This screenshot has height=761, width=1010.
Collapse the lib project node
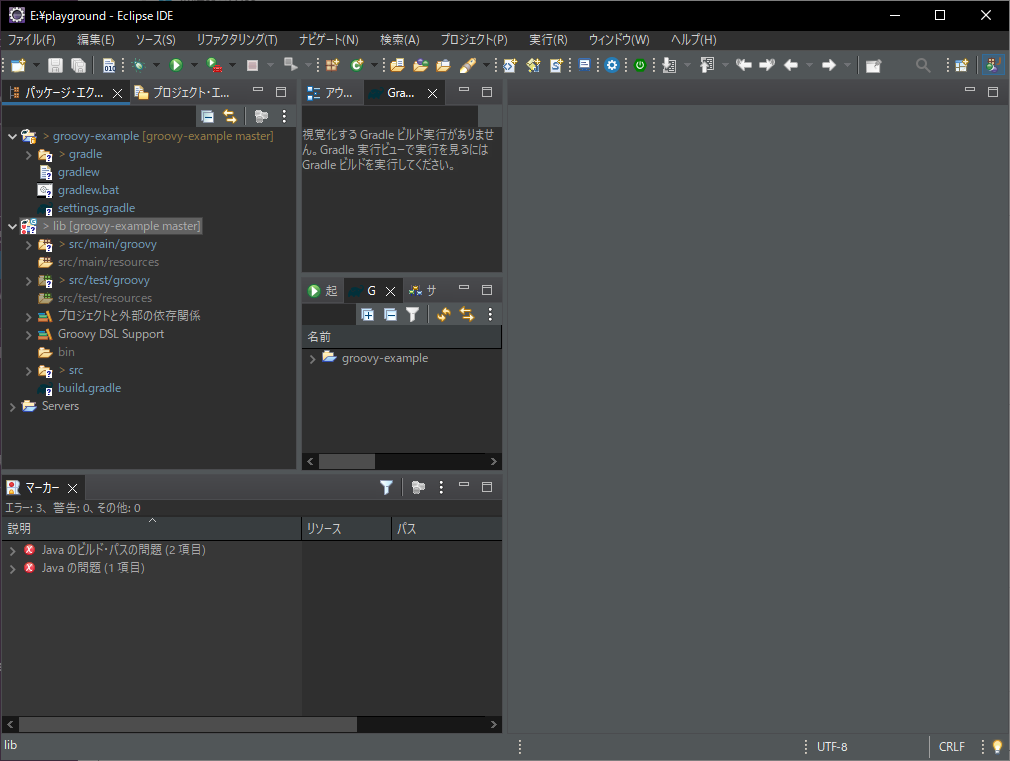point(12,227)
